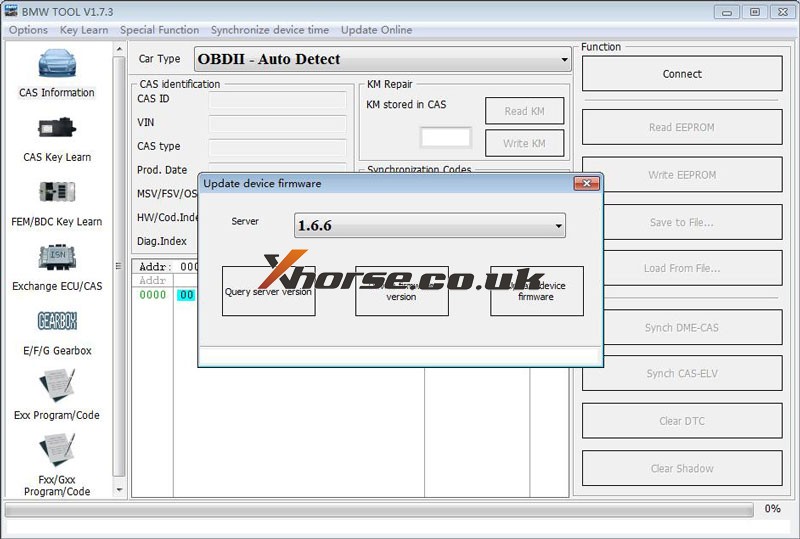This screenshot has width=800, height=539.
Task: Click the Connect button
Action: coord(682,74)
